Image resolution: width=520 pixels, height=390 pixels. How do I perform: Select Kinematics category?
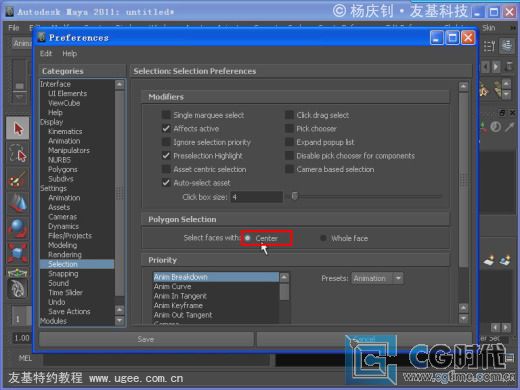coord(65,131)
